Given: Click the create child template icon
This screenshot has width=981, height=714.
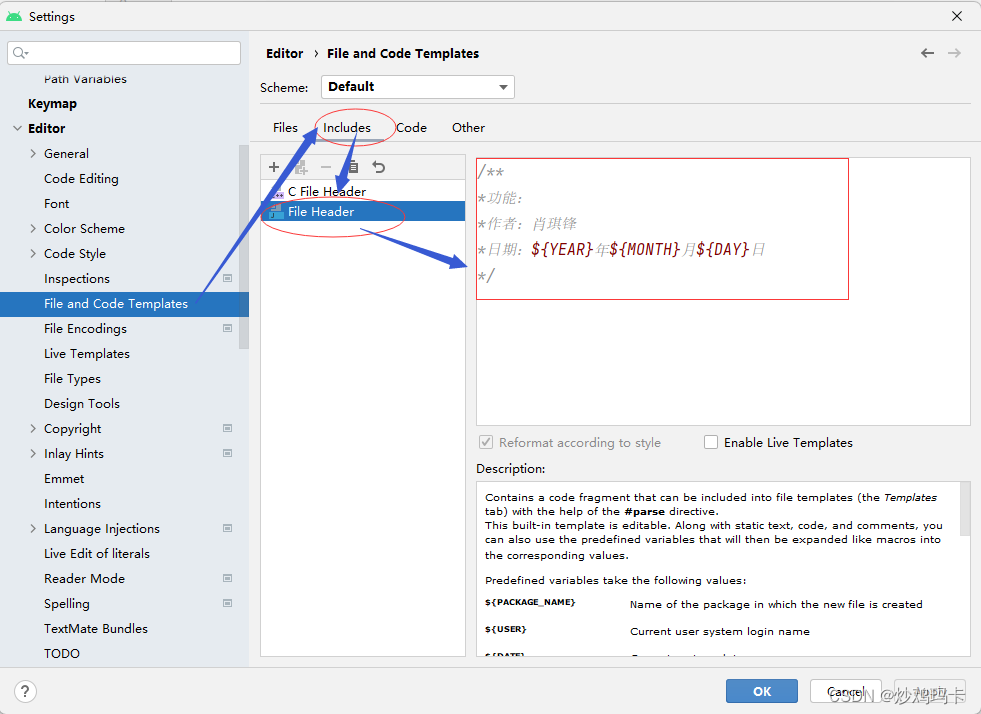Looking at the screenshot, I should click(x=301, y=166).
